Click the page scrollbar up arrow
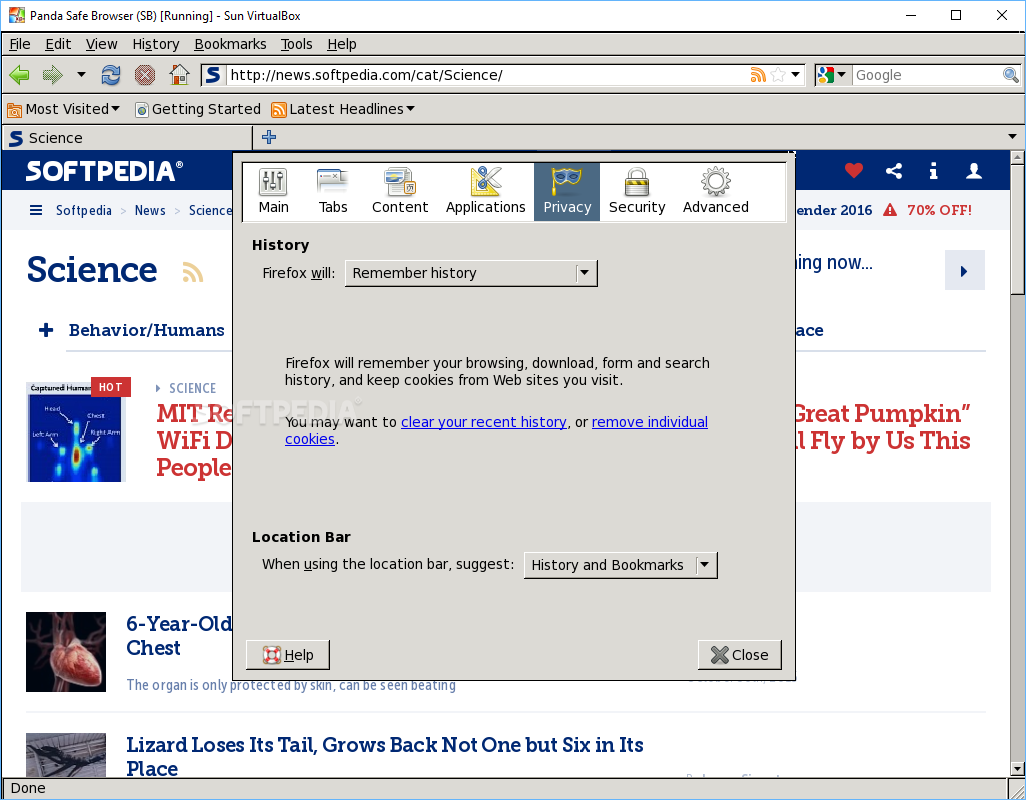 point(1017,157)
